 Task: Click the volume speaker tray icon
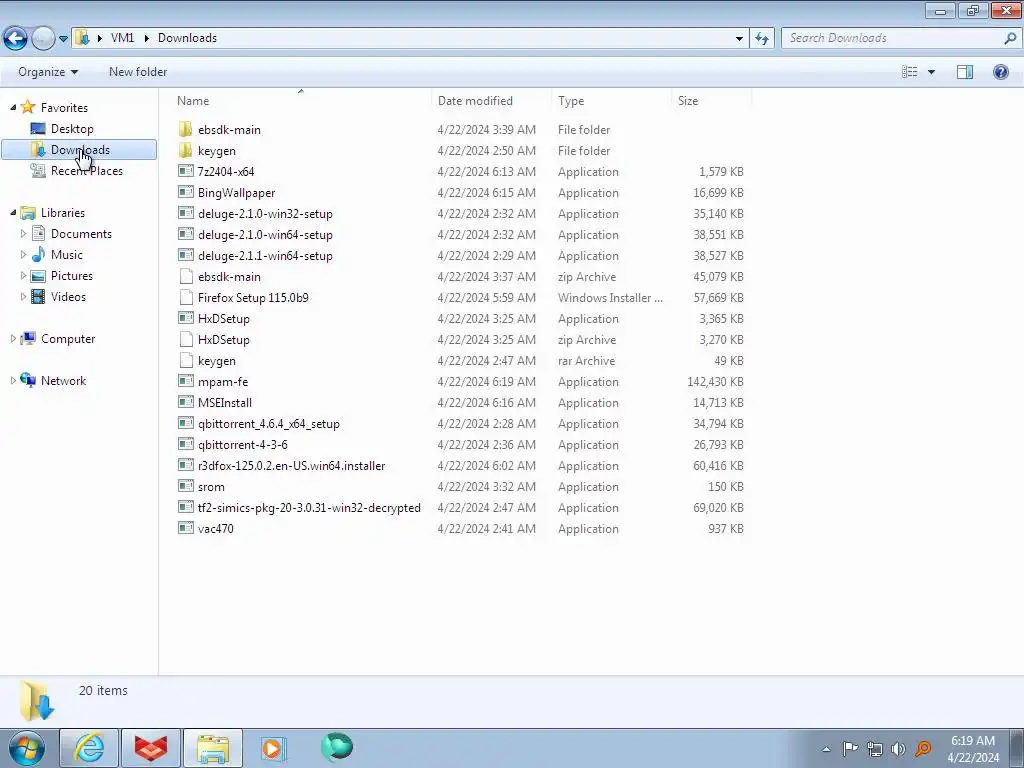click(899, 749)
